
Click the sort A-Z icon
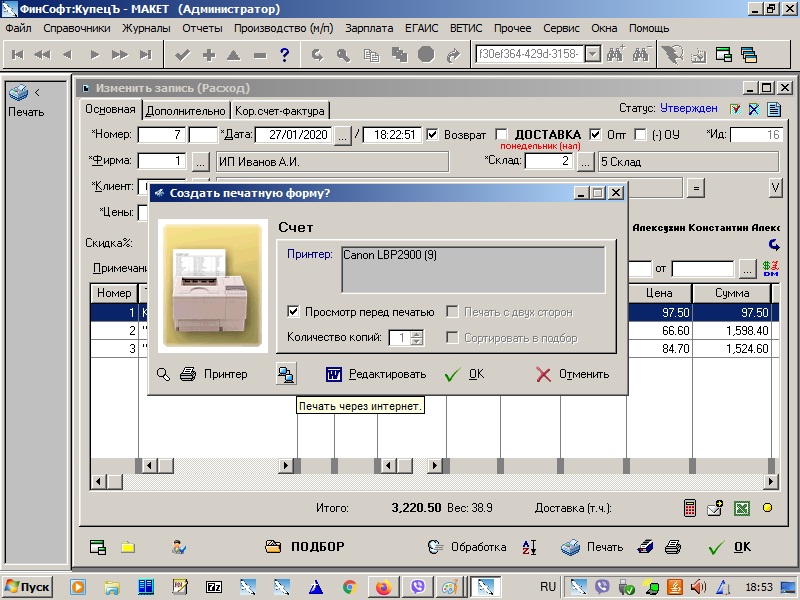pyautogui.click(x=530, y=547)
